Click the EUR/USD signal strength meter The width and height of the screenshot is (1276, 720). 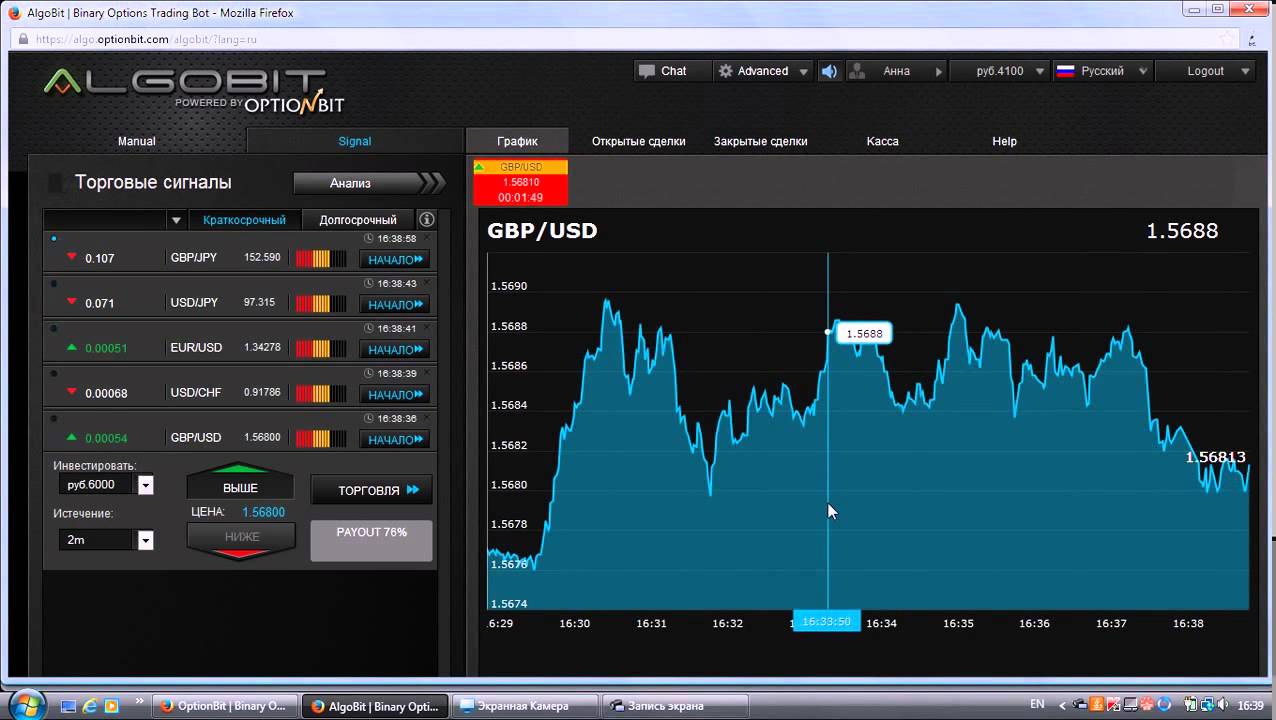point(320,348)
